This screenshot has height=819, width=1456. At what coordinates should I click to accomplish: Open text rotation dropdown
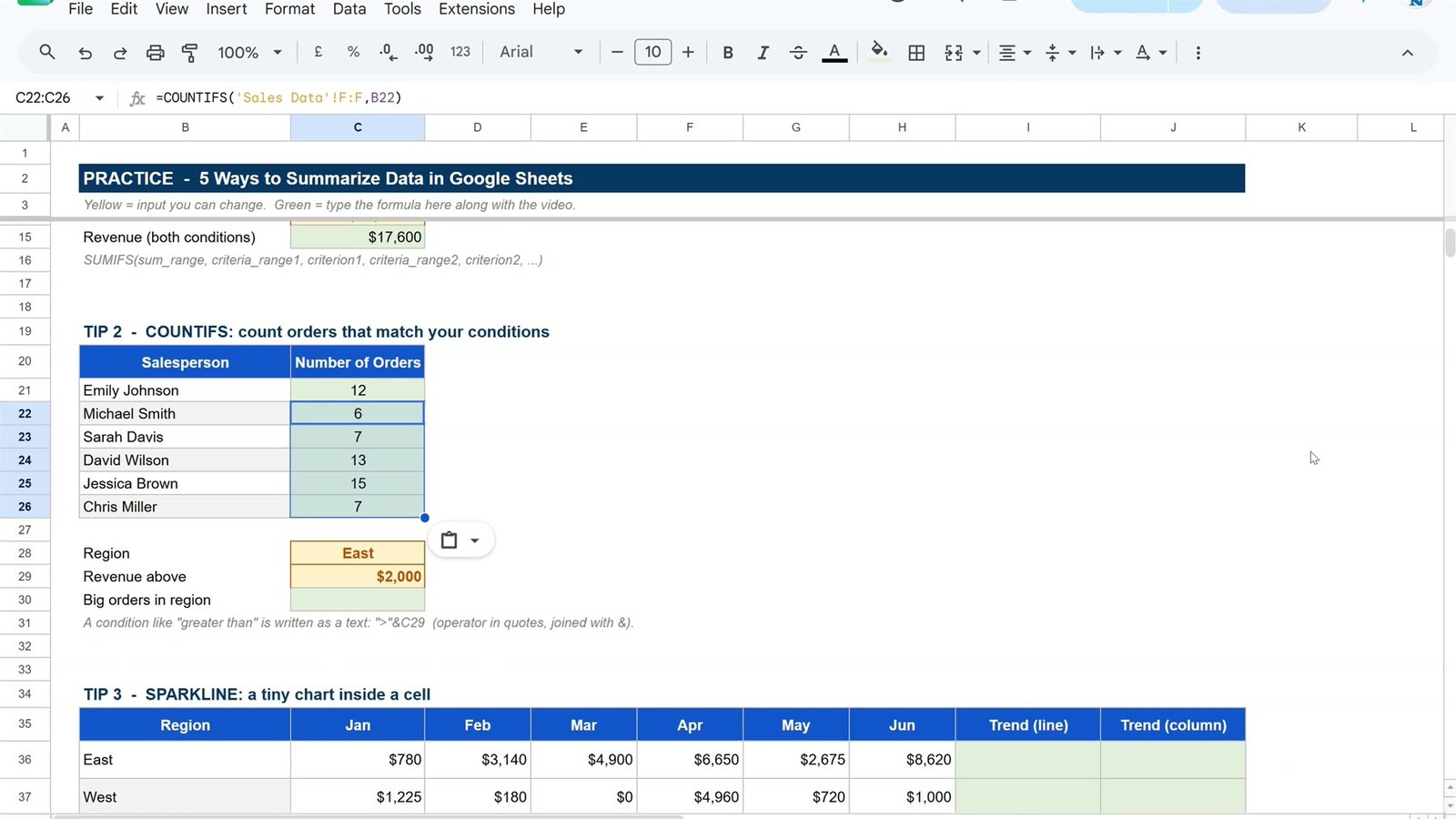[1150, 53]
